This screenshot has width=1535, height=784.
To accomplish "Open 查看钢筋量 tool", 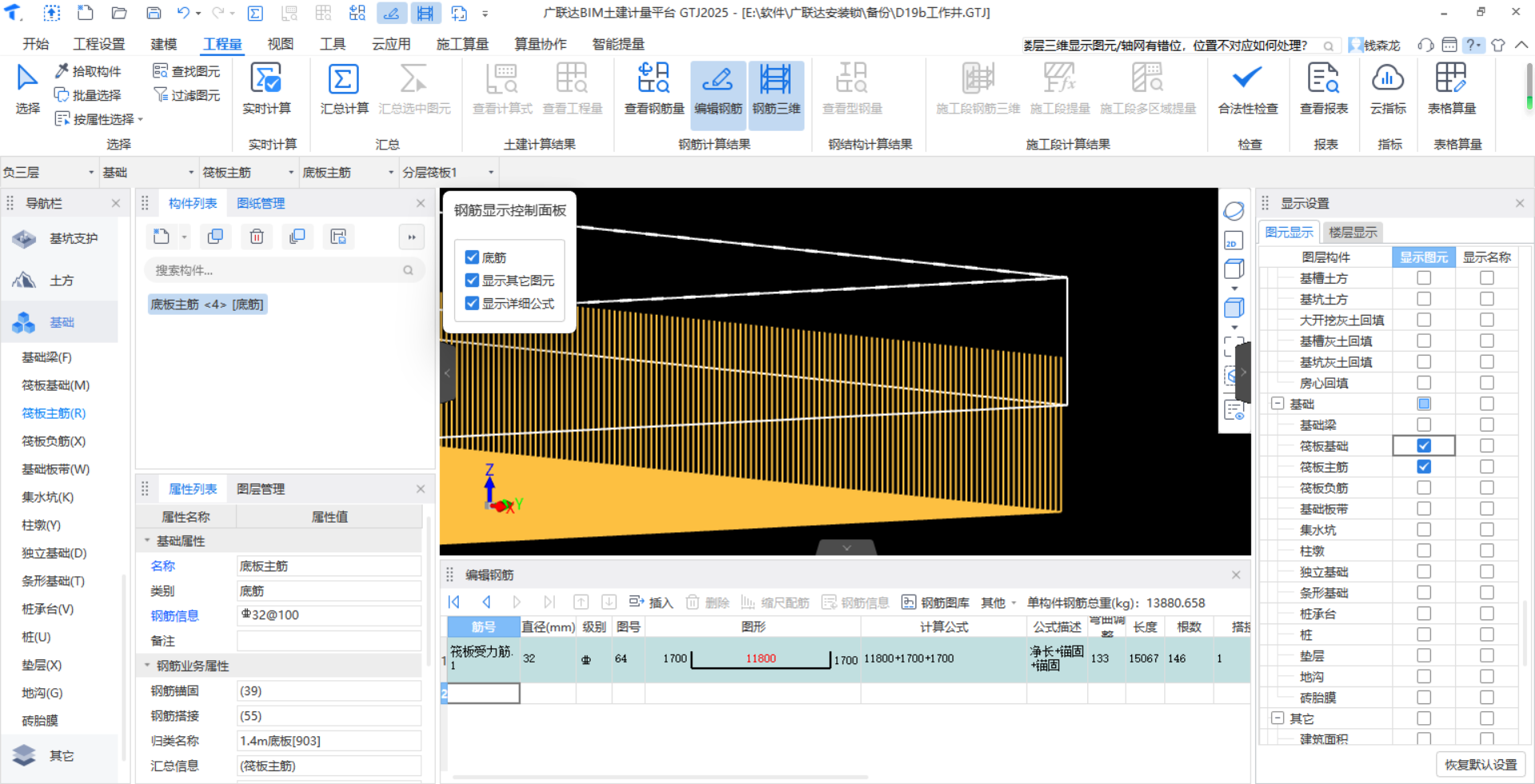I will click(654, 90).
